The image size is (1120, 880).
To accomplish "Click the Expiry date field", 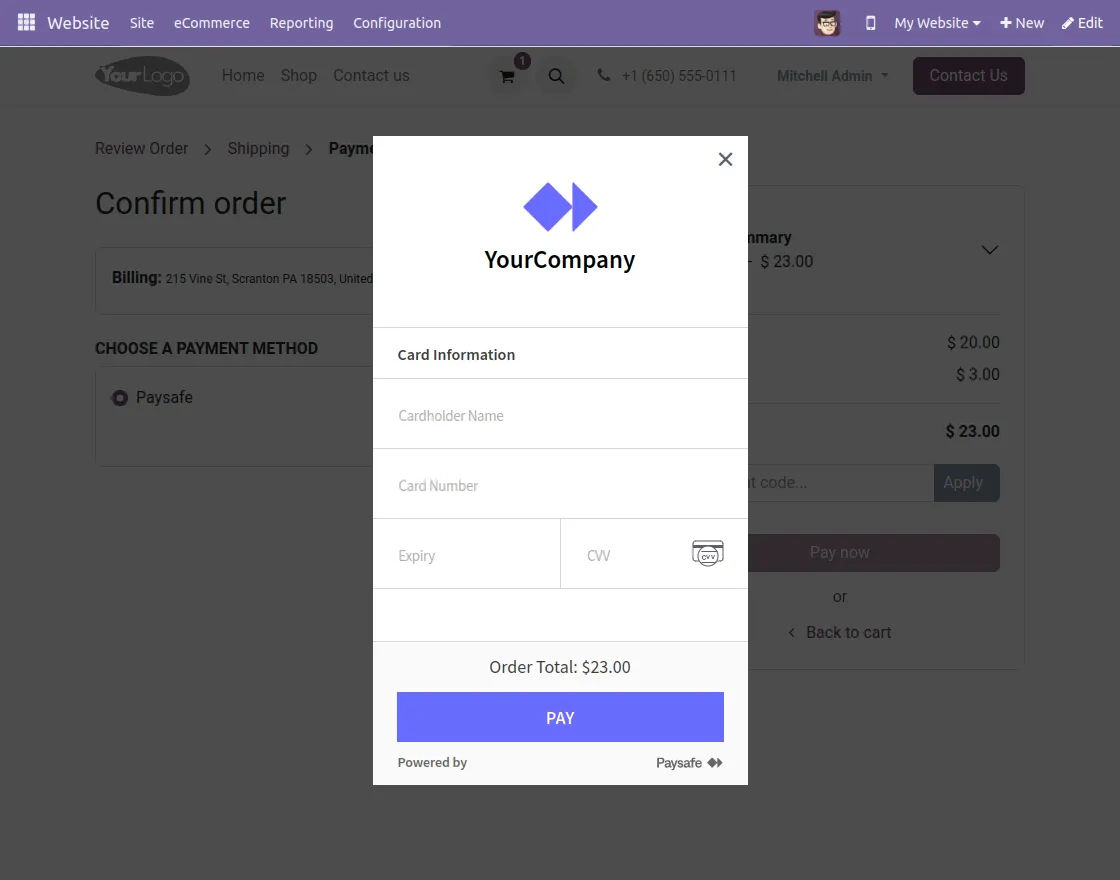I will [x=466, y=555].
